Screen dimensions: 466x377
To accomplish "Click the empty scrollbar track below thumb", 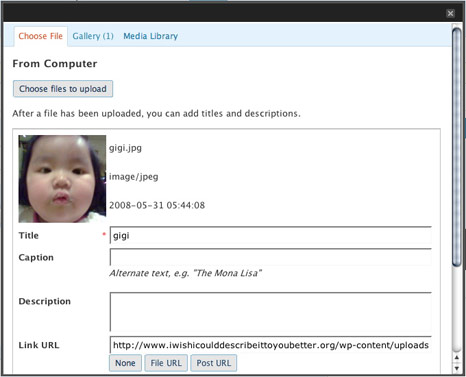I will tap(457, 309).
